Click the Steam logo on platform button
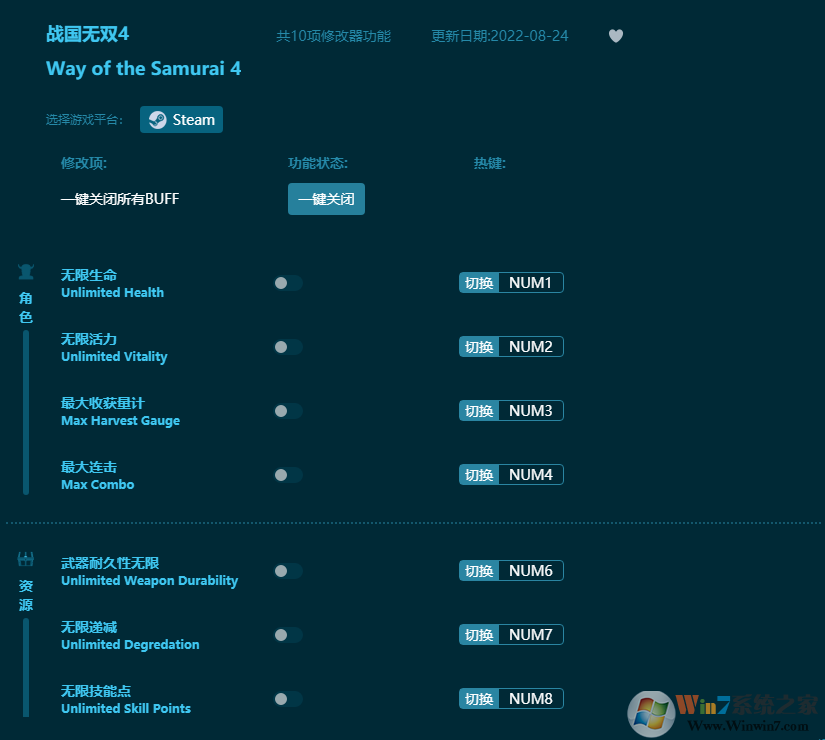Screen dimensions: 825x740 [158, 119]
